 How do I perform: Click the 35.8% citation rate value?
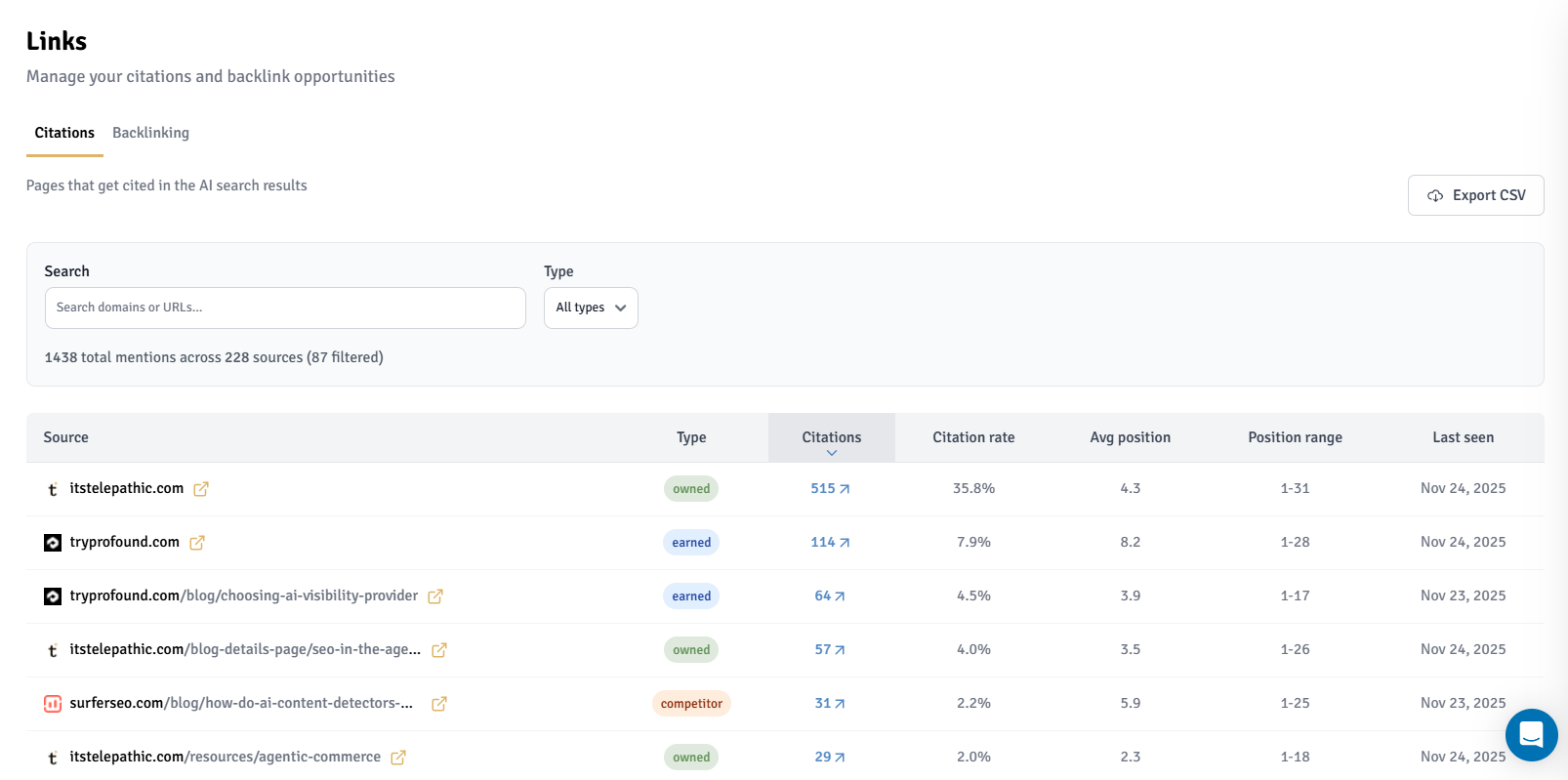(973, 488)
